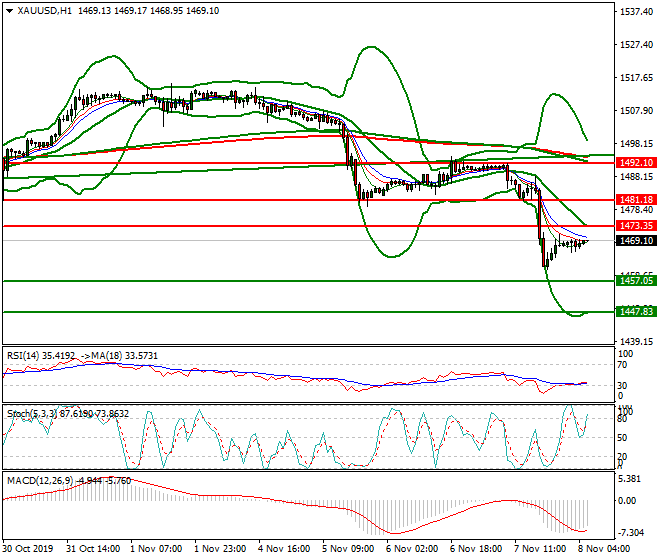The image size is (660, 560).
Task: Select the Stoch(5,3,3) indicator label
Action: 32,413
